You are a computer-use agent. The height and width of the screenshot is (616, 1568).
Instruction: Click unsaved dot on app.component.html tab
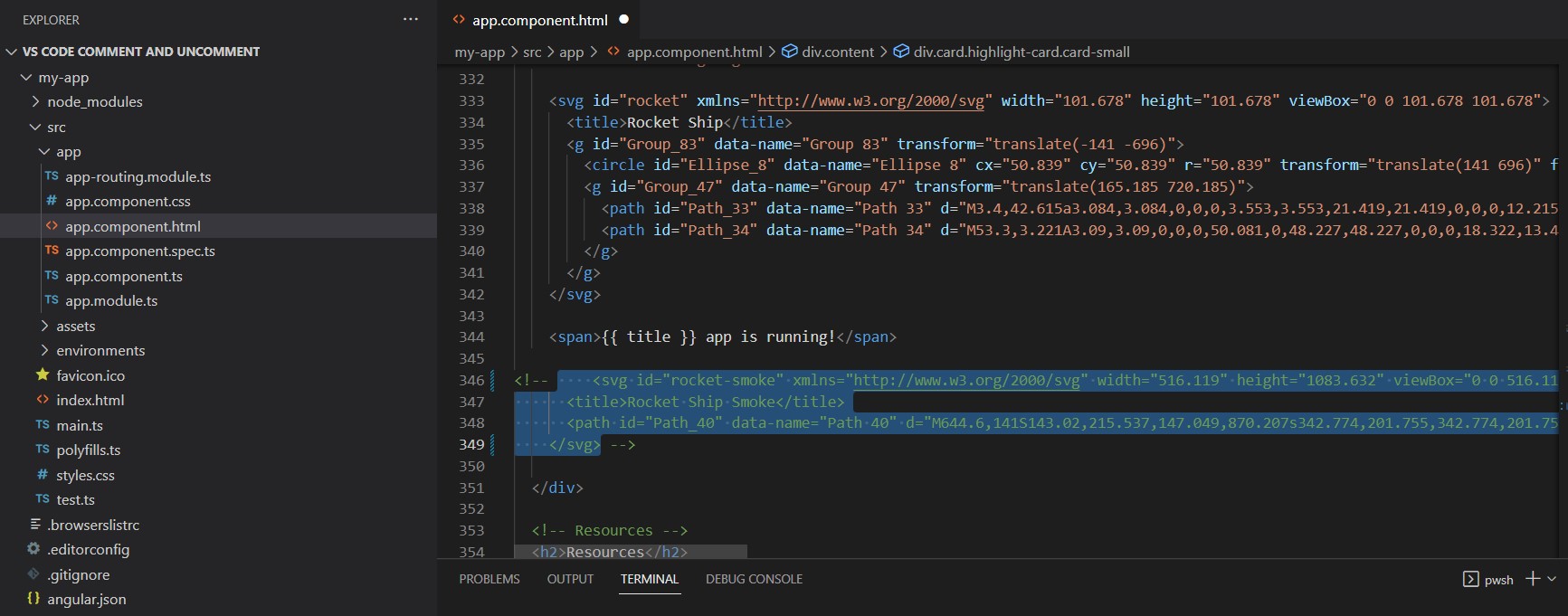tap(624, 19)
